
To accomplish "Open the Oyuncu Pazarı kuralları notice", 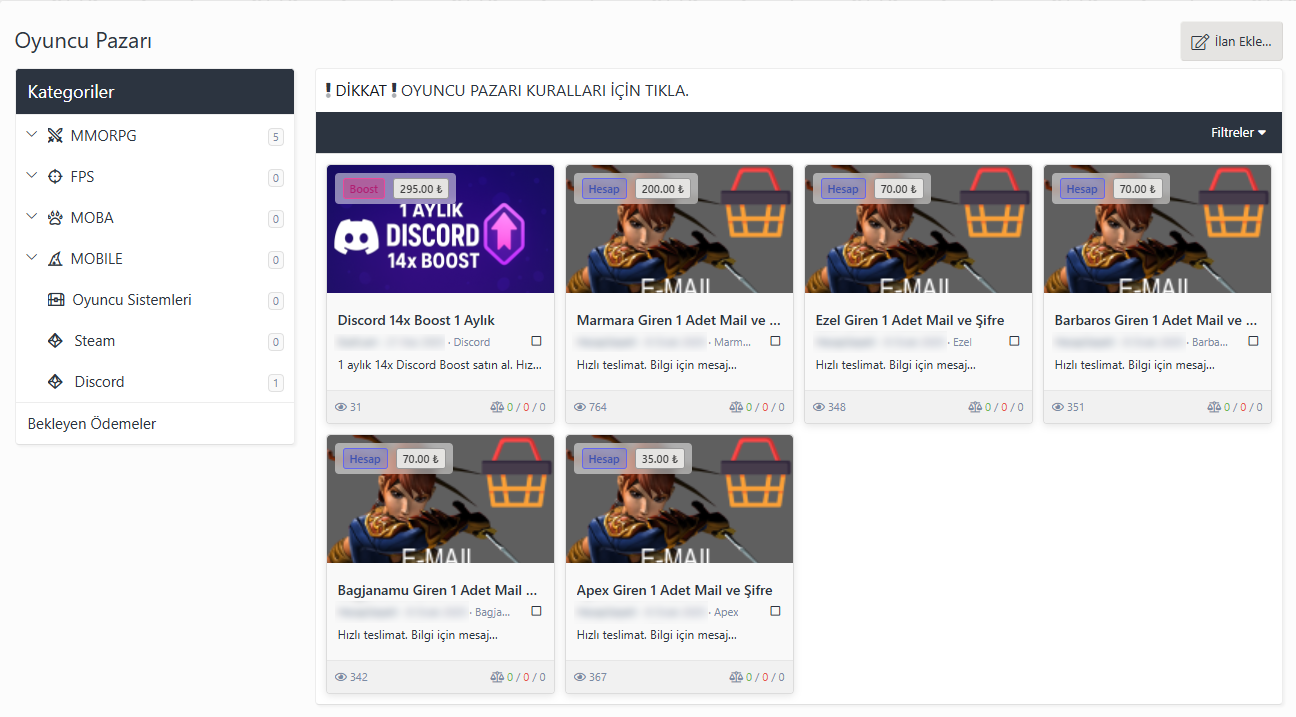I will pos(507,91).
